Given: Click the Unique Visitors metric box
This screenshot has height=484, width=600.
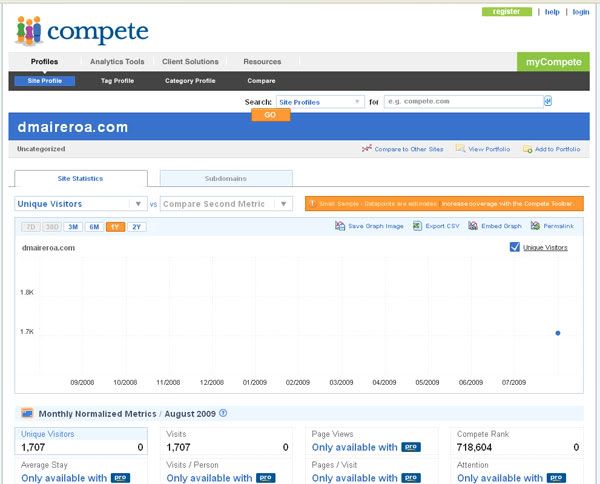Looking at the screenshot, I should (x=81, y=441).
